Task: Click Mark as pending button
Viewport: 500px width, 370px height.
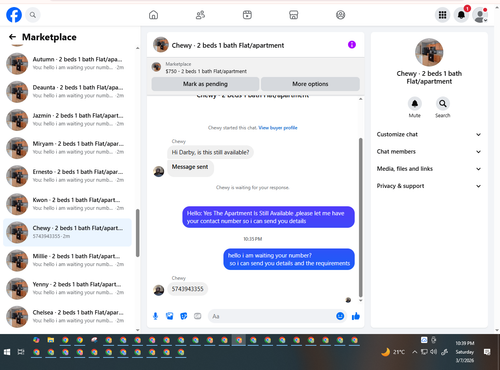Action: (x=205, y=84)
